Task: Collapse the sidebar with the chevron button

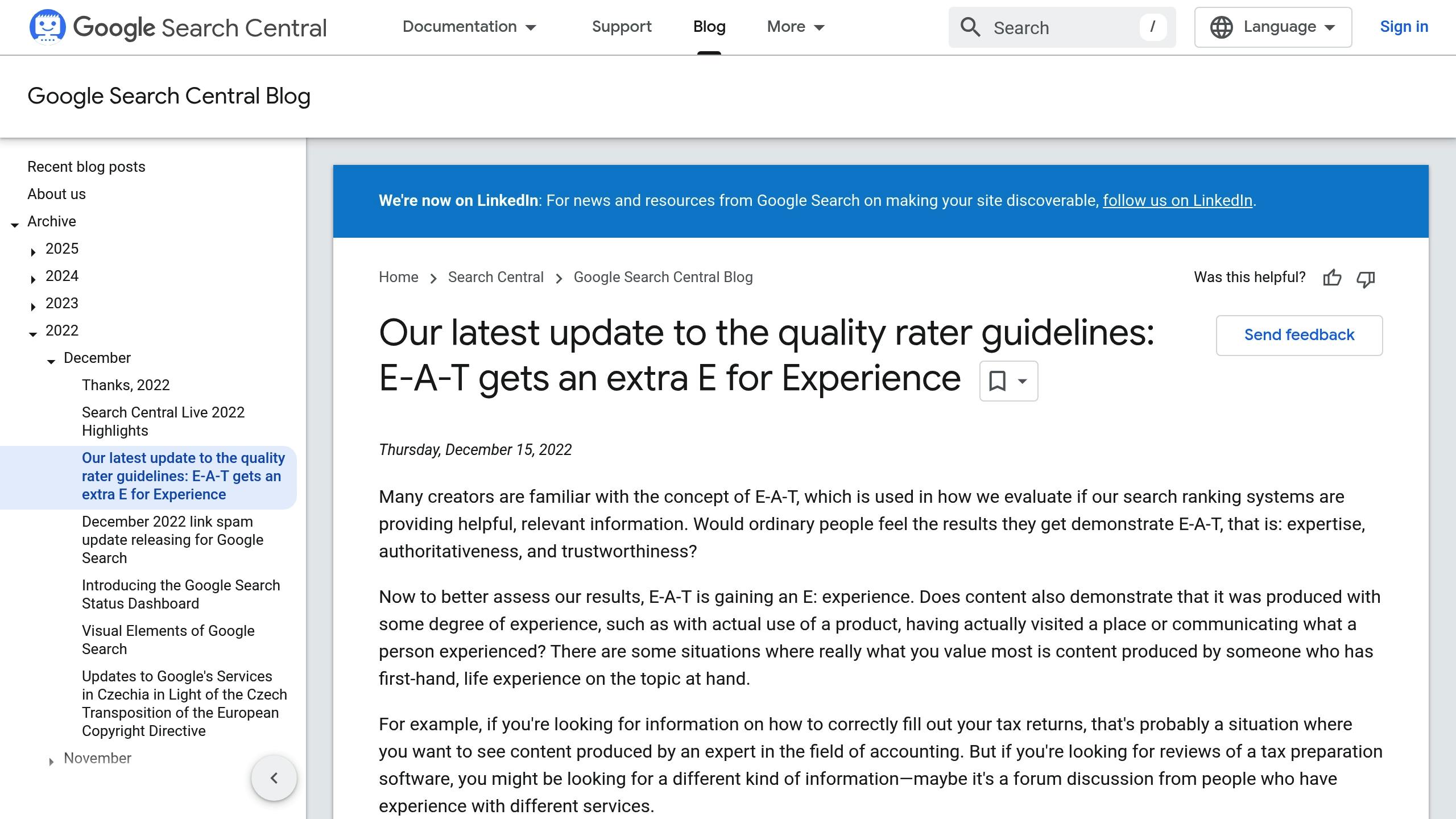Action: (x=274, y=777)
